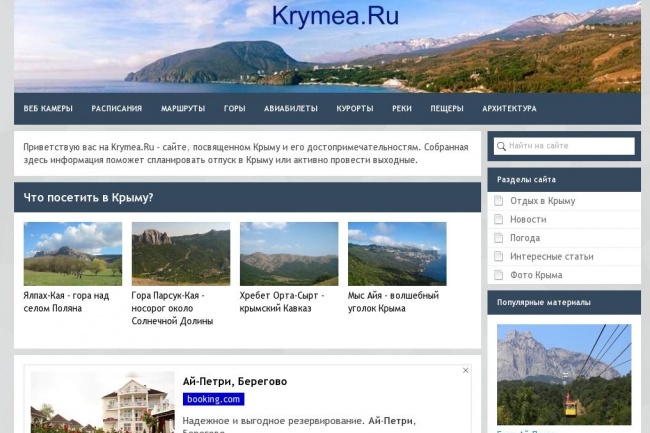The height and width of the screenshot is (433, 650).
Task: Open the РАСПИСАНИЯ menu item
Action: click(x=117, y=109)
